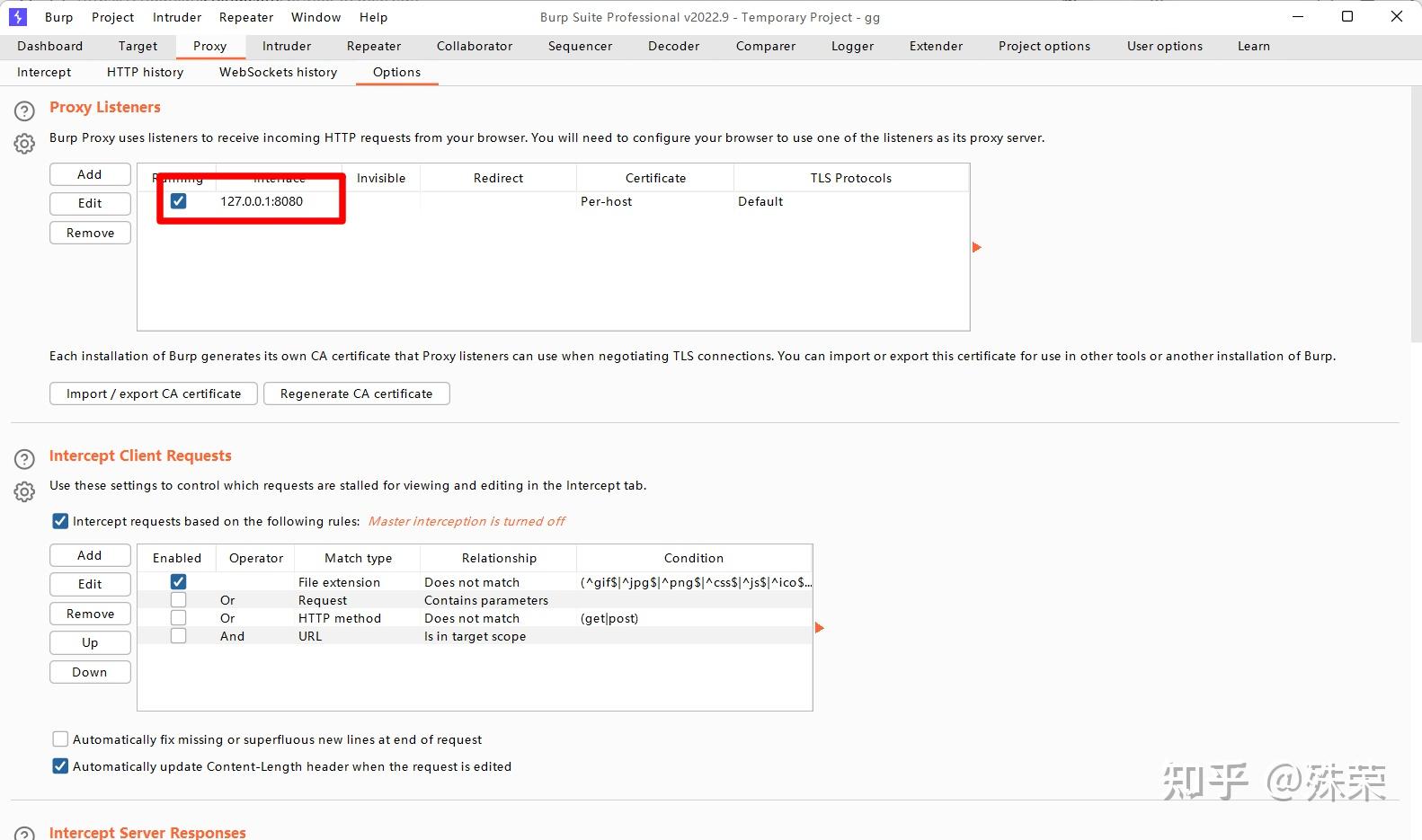Open the Repeater menu
The width and height of the screenshot is (1422, 840).
(246, 17)
